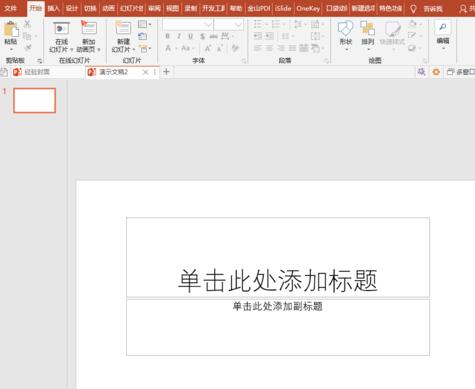
Task: Select Align Left paragraph button
Action: [258, 48]
